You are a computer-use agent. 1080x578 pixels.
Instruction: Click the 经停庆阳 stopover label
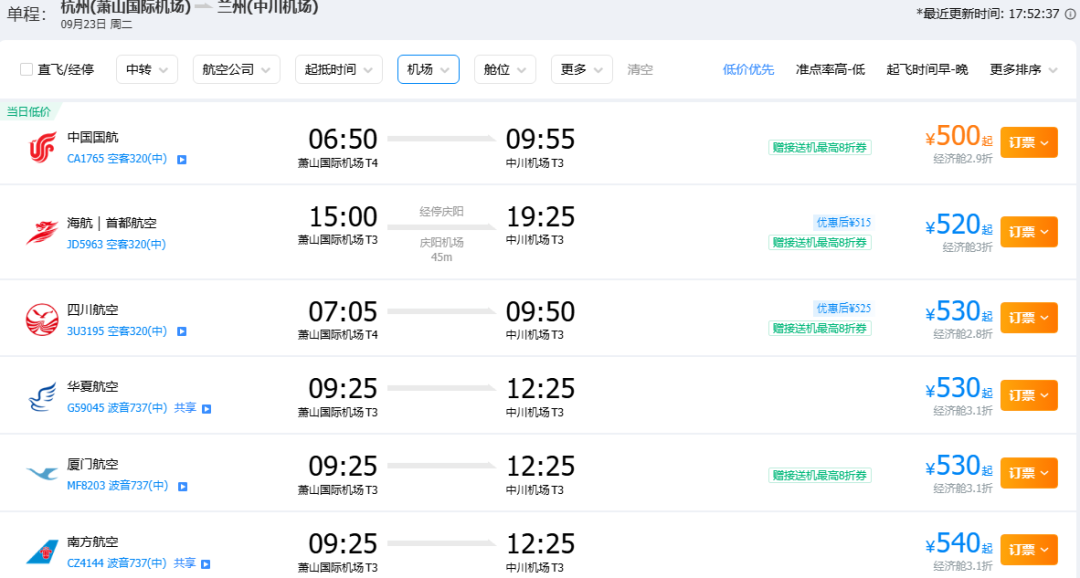point(442,211)
